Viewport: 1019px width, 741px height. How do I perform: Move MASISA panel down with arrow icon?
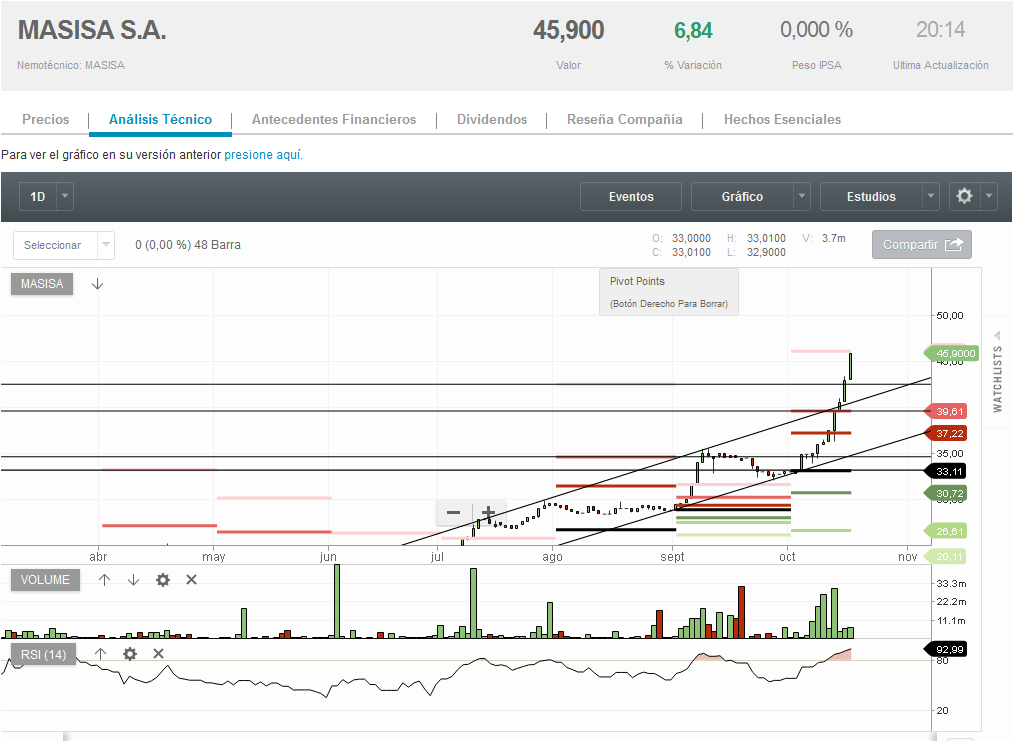click(97, 284)
